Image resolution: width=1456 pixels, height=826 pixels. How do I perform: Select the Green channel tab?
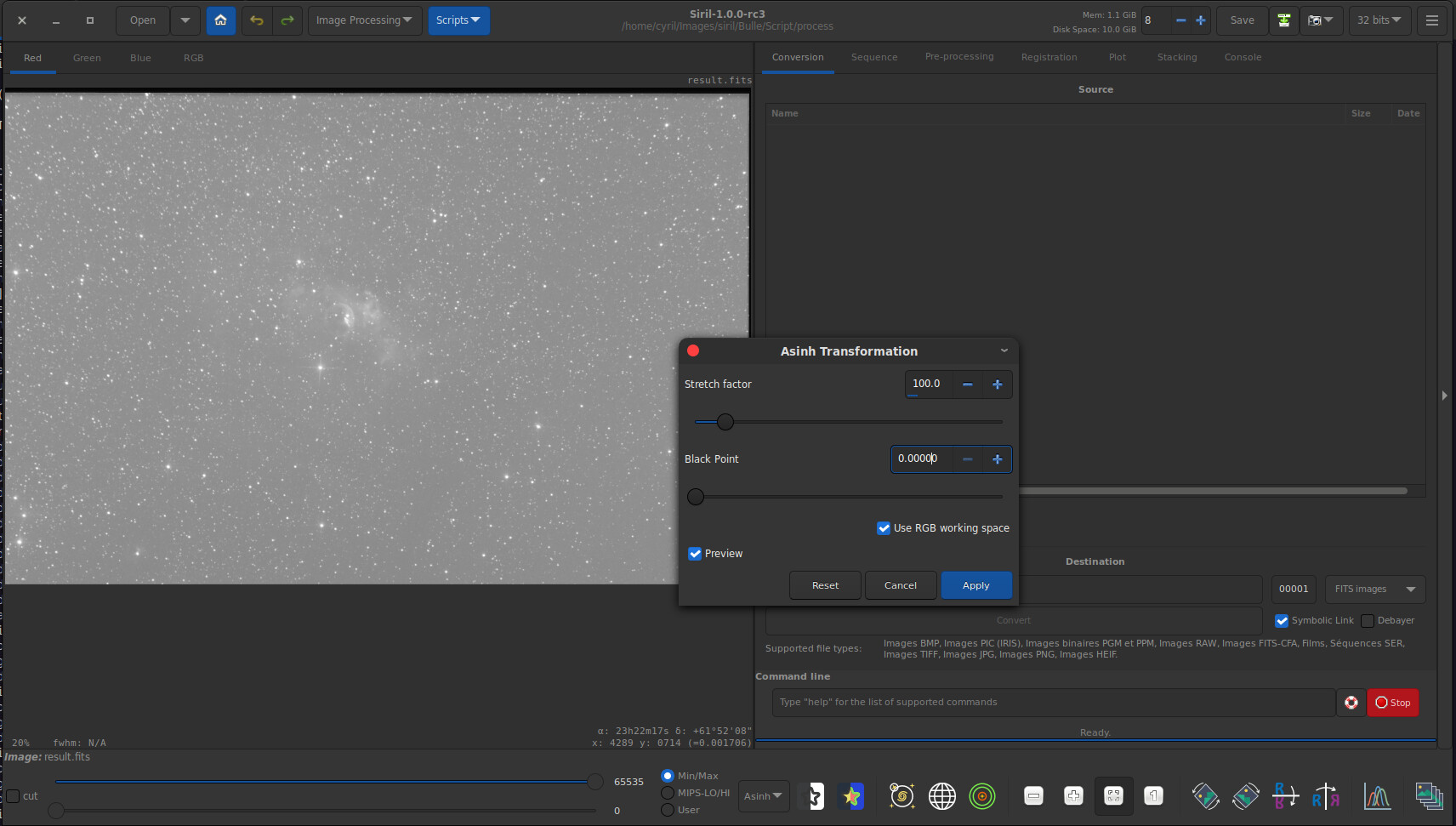[87, 59]
